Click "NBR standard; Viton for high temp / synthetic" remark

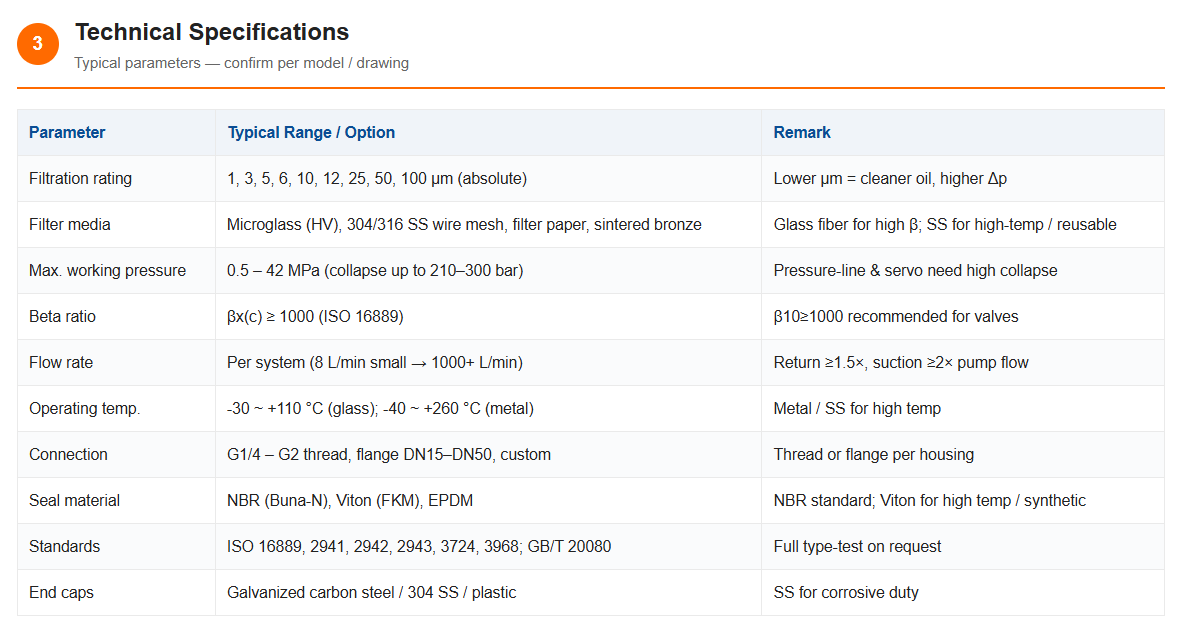tap(929, 501)
